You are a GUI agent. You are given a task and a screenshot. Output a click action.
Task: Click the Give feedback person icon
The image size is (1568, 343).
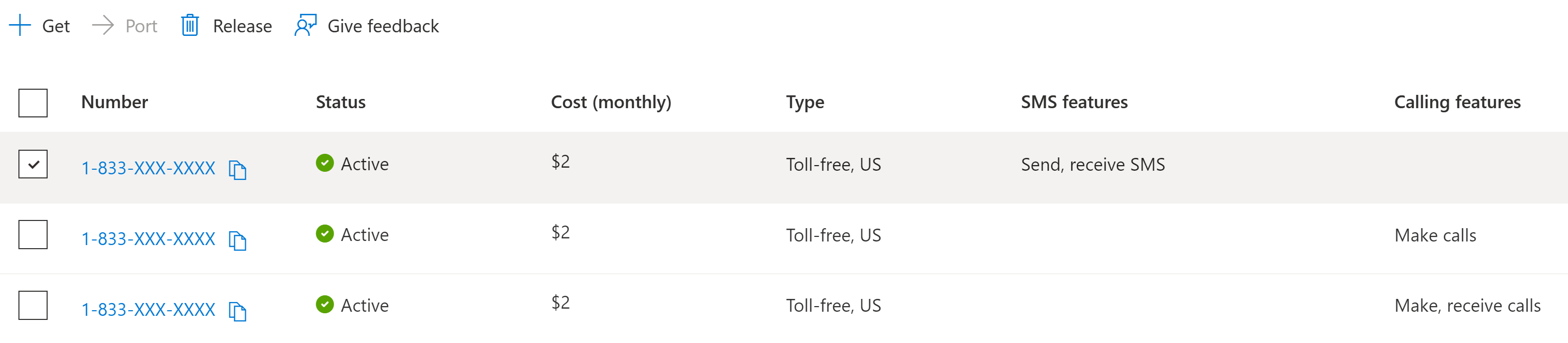click(306, 26)
